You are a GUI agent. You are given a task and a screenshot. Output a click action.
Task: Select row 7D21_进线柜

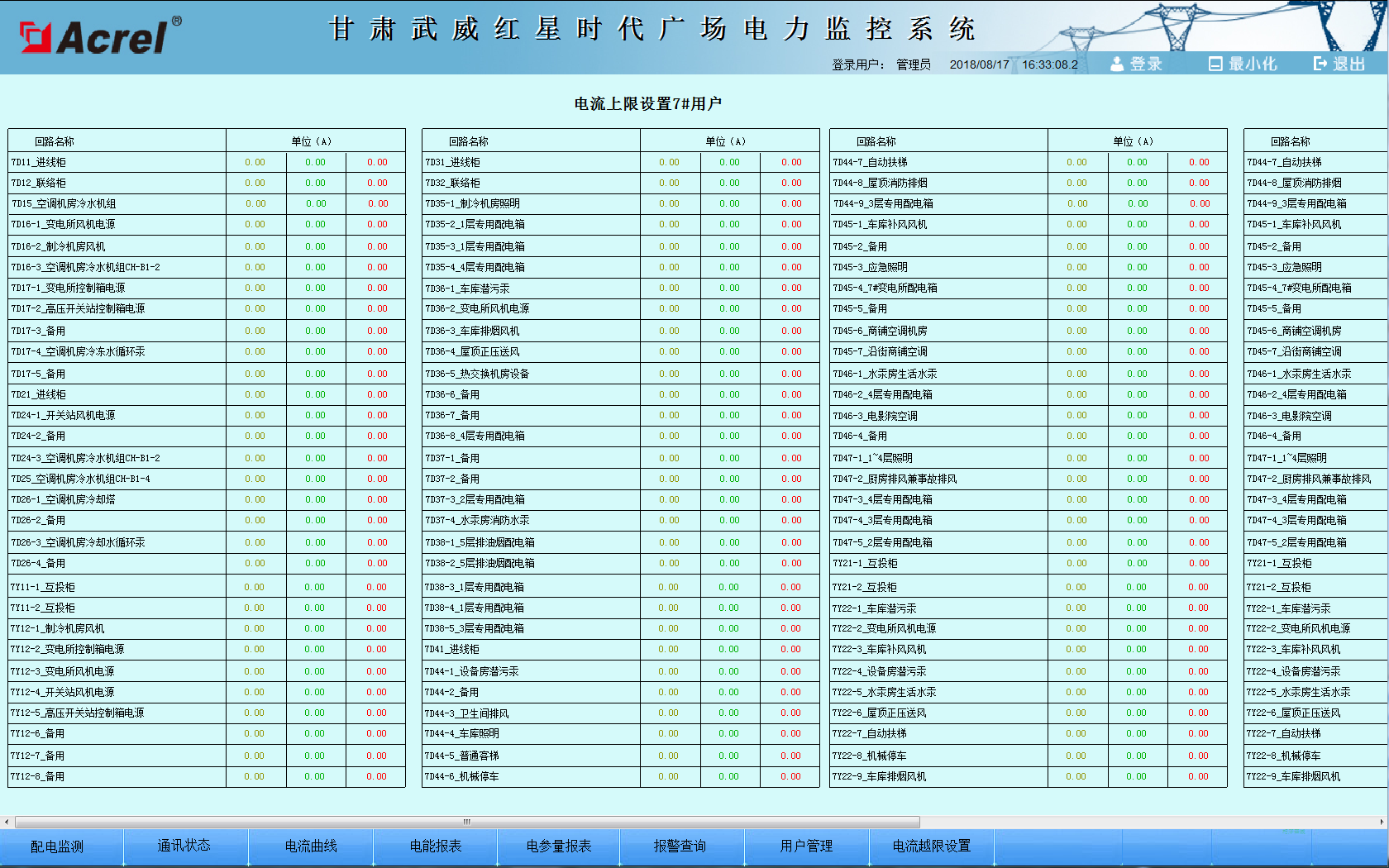click(207, 395)
